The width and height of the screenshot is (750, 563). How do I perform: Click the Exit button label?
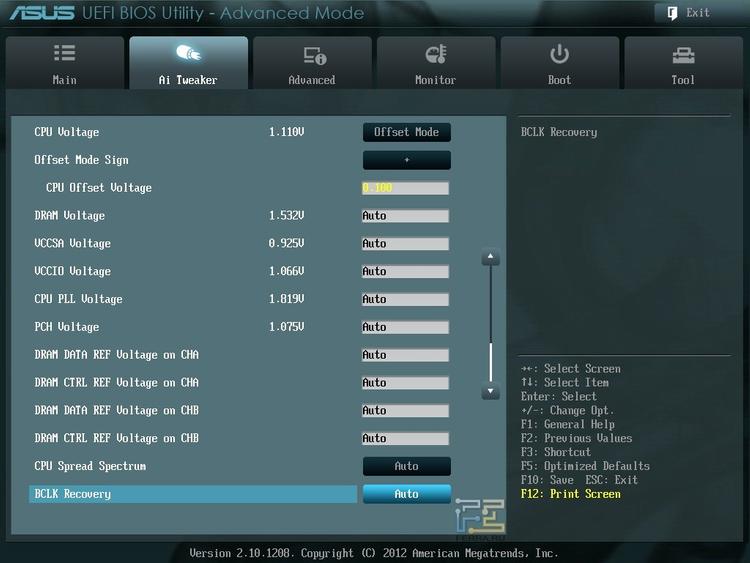click(x=698, y=13)
